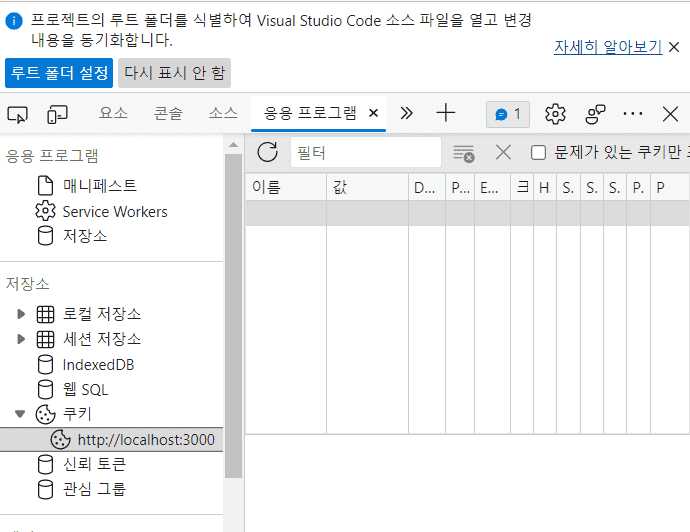Image resolution: width=690 pixels, height=532 pixels.
Task: Sort by 크 column header
Action: [522, 187]
